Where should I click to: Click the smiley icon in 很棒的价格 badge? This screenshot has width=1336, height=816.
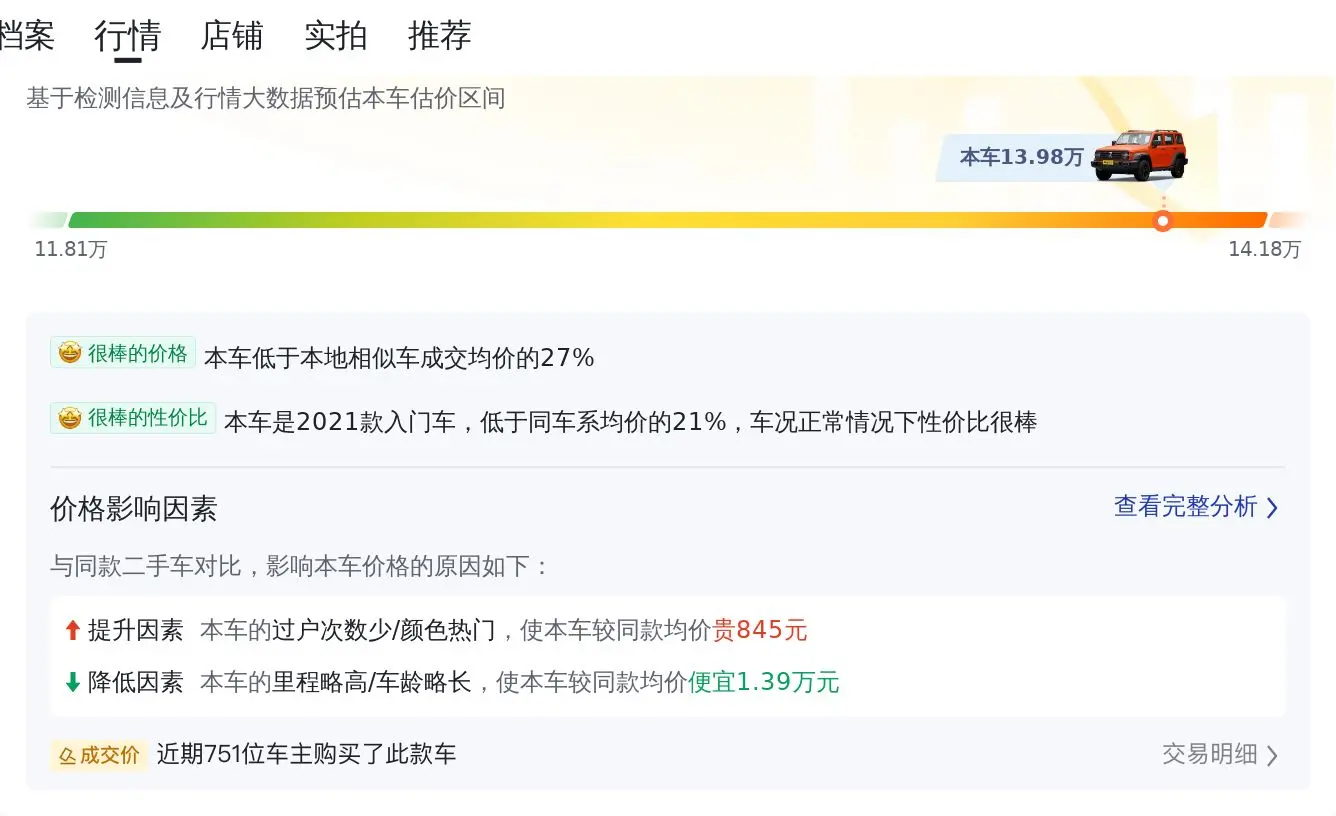click(70, 353)
